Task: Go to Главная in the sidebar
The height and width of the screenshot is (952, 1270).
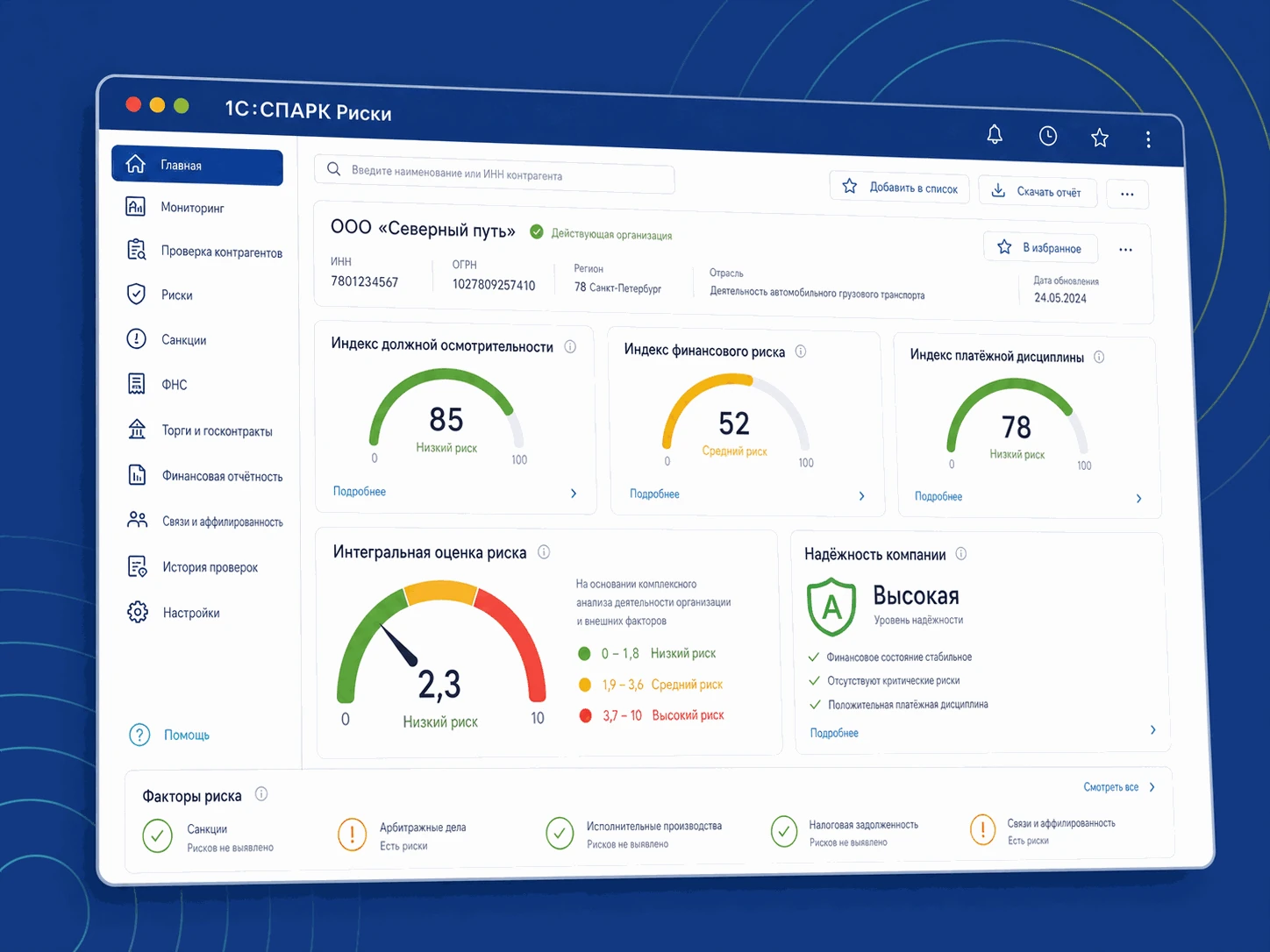Action: pos(197,166)
